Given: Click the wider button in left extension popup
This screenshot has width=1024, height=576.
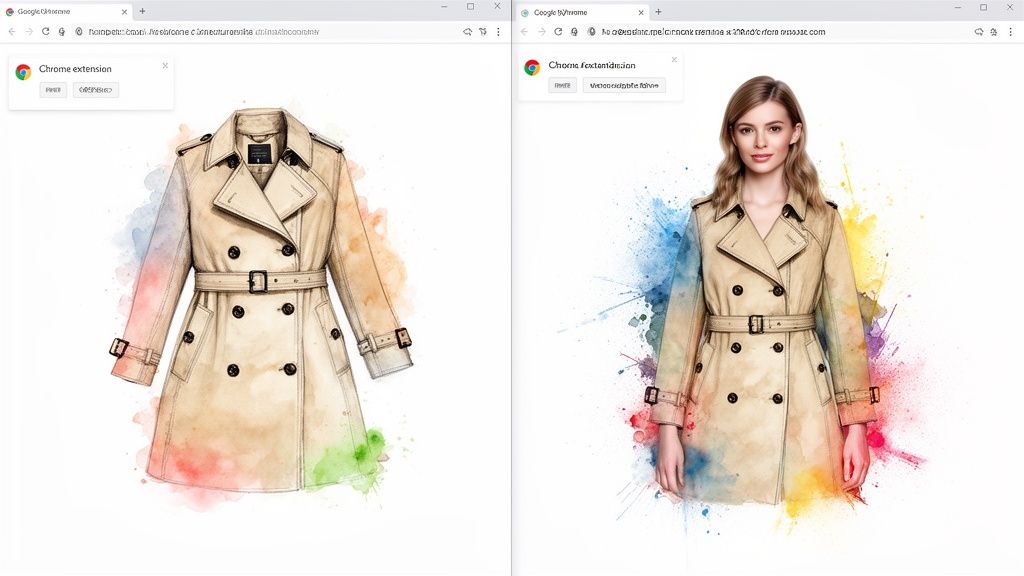Looking at the screenshot, I should (x=96, y=90).
